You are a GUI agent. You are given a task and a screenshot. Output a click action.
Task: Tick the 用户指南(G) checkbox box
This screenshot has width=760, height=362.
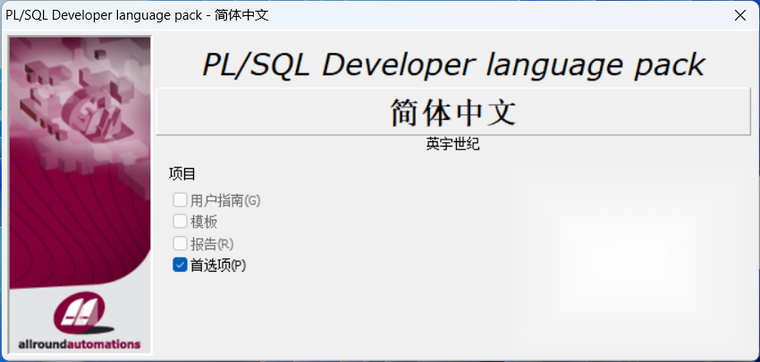click(x=180, y=200)
